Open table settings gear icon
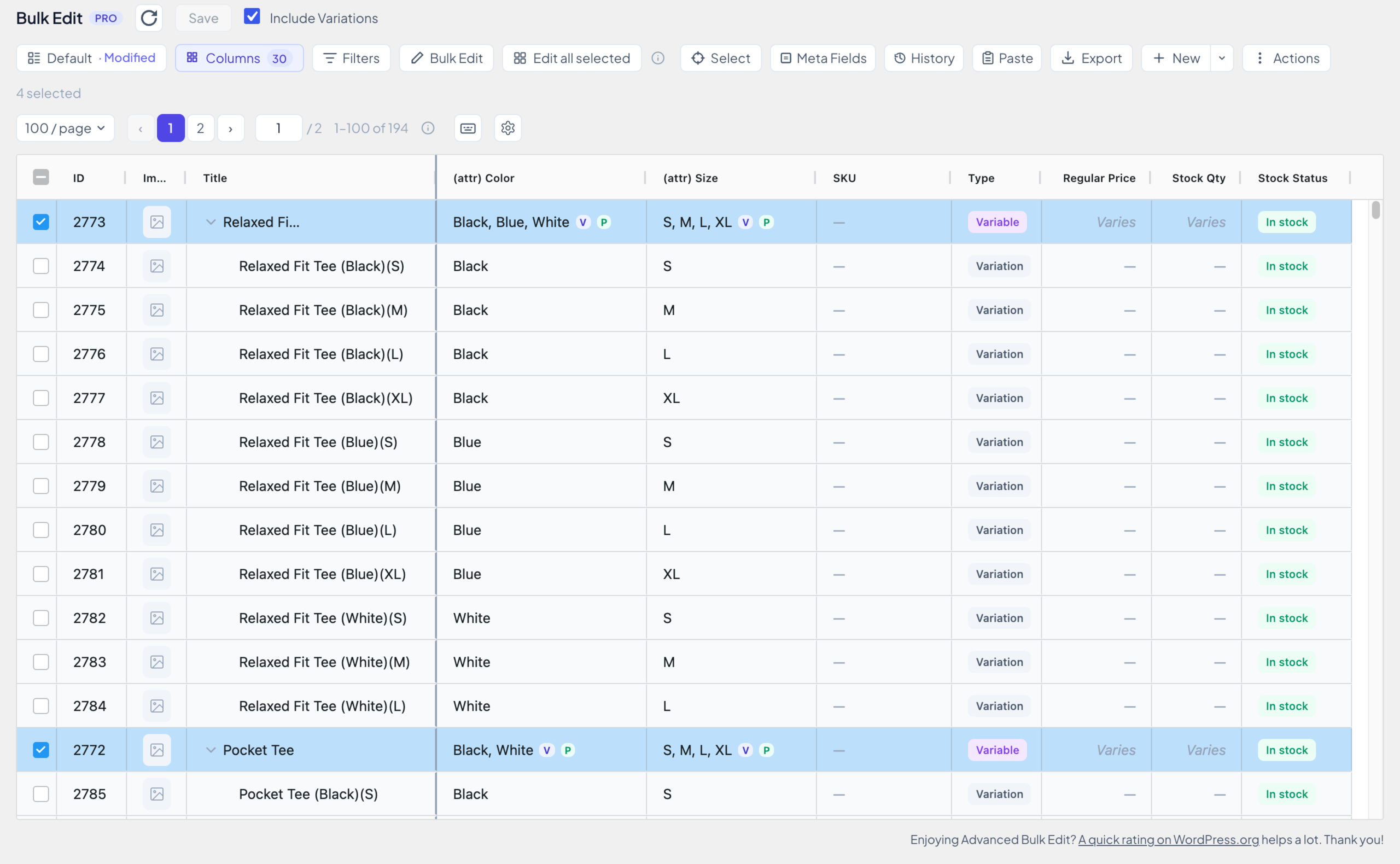 [x=507, y=128]
